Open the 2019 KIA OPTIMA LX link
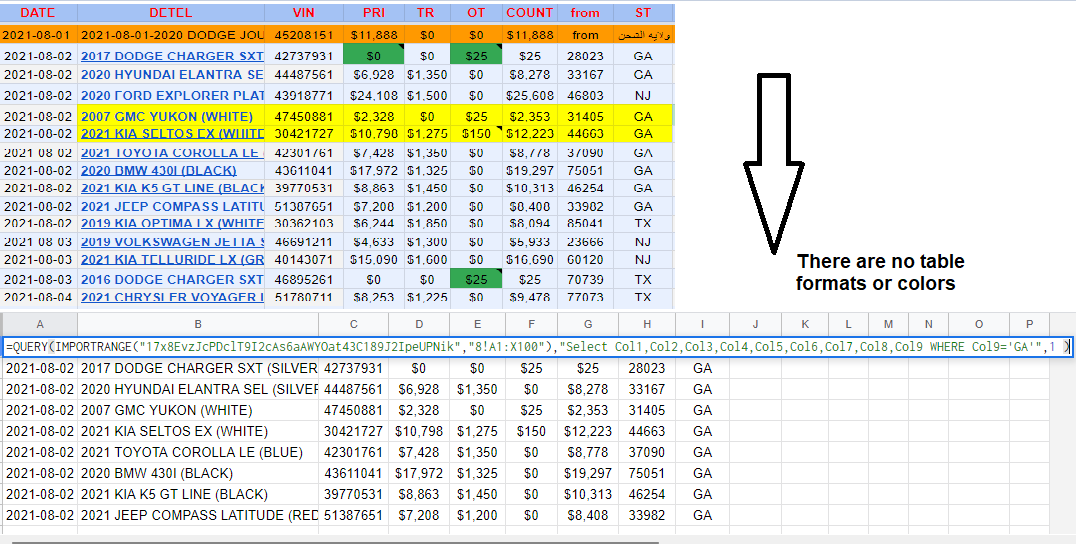The height and width of the screenshot is (544, 1076). pyautogui.click(x=172, y=224)
